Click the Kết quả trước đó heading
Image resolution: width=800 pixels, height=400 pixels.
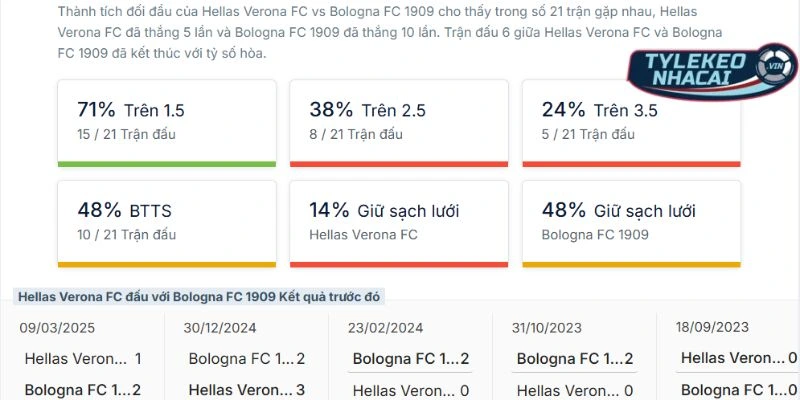(x=200, y=297)
